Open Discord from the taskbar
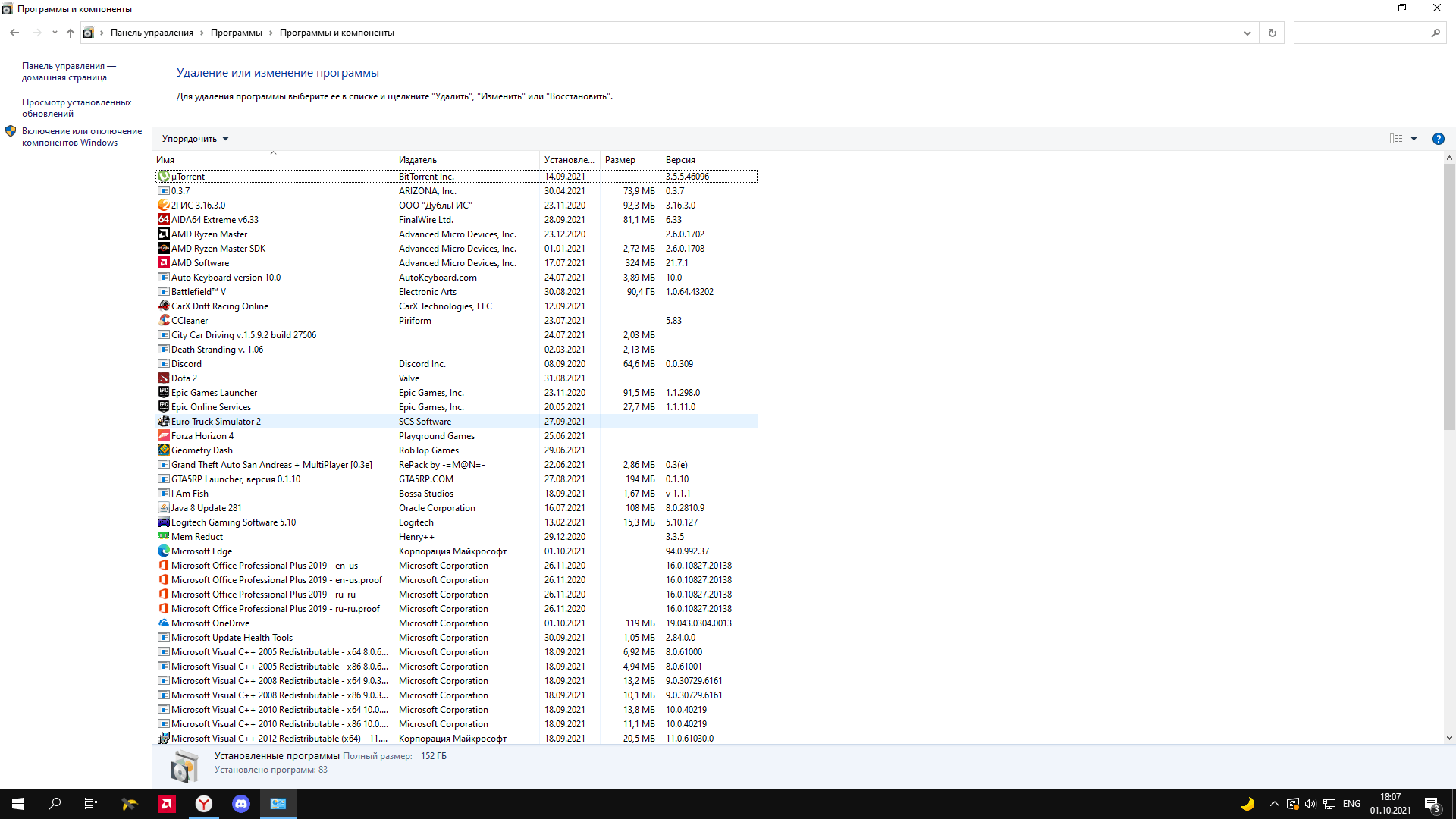Viewport: 1456px width, 819px height. [x=241, y=804]
